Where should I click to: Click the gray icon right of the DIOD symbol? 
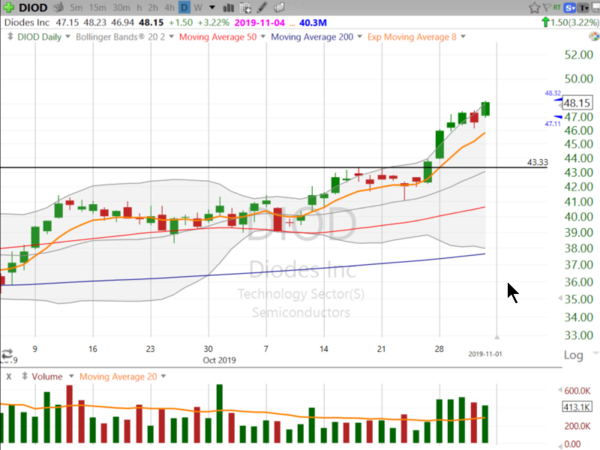[x=59, y=7]
